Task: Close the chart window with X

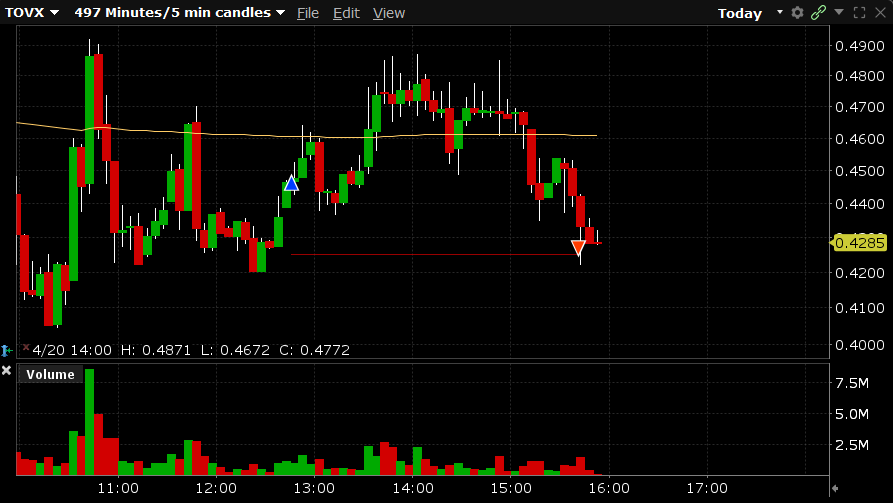Action: (880, 13)
